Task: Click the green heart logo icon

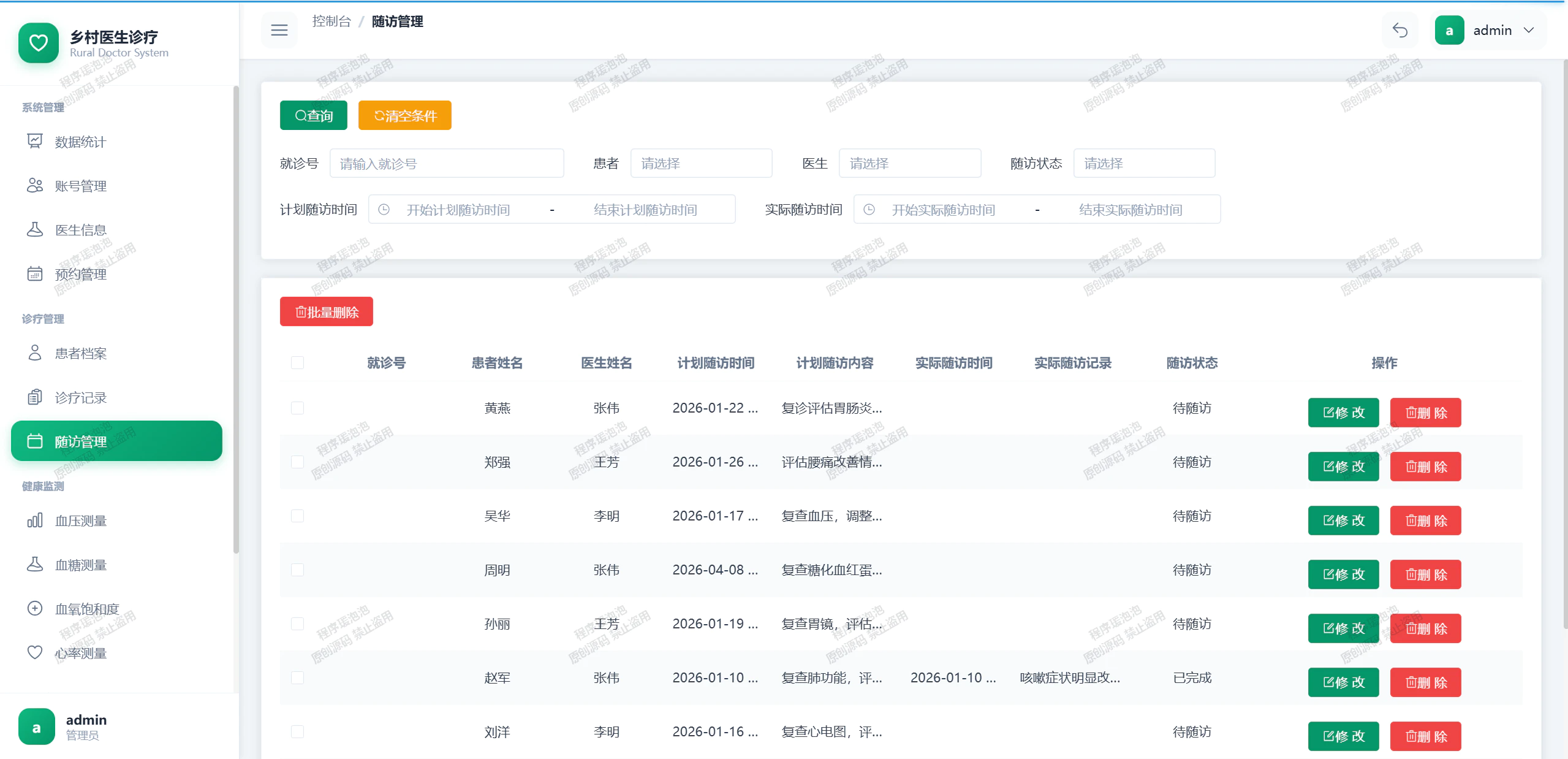Action: [x=38, y=43]
